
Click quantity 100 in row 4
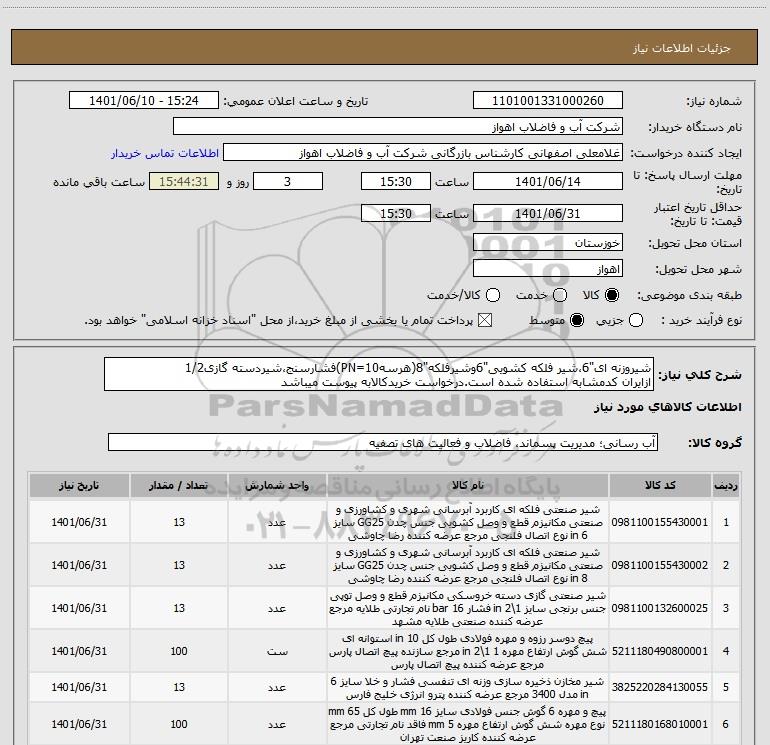[179, 651]
